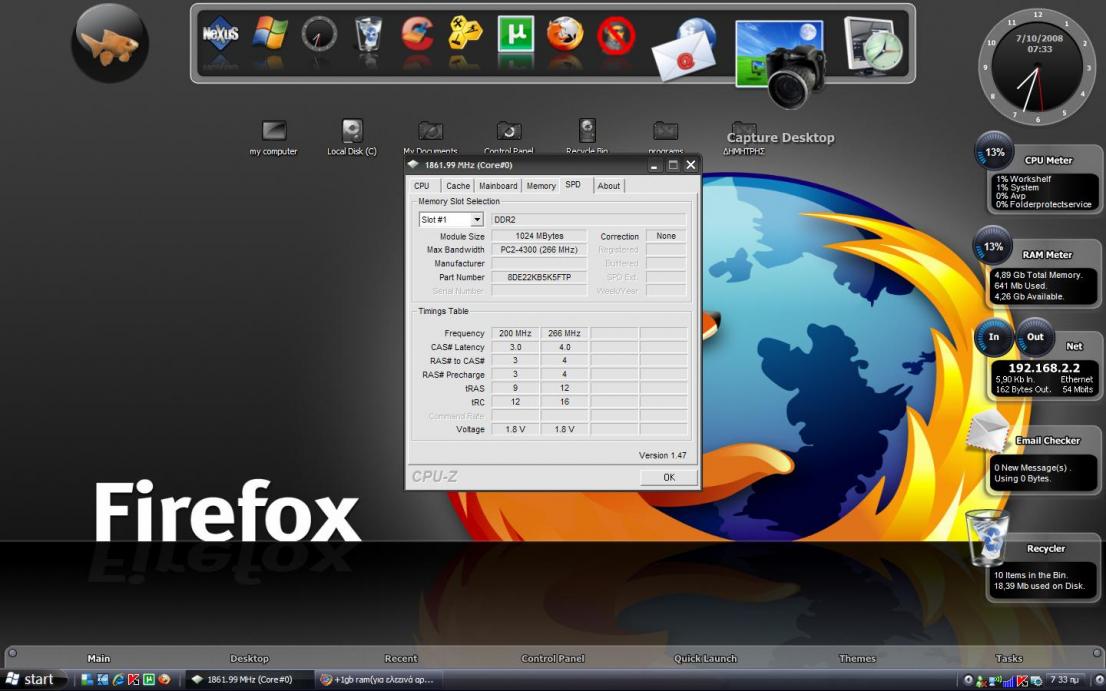
Task: Open the ΔΗΜΗΤΡΗΣ desktop folder
Action: click(743, 137)
